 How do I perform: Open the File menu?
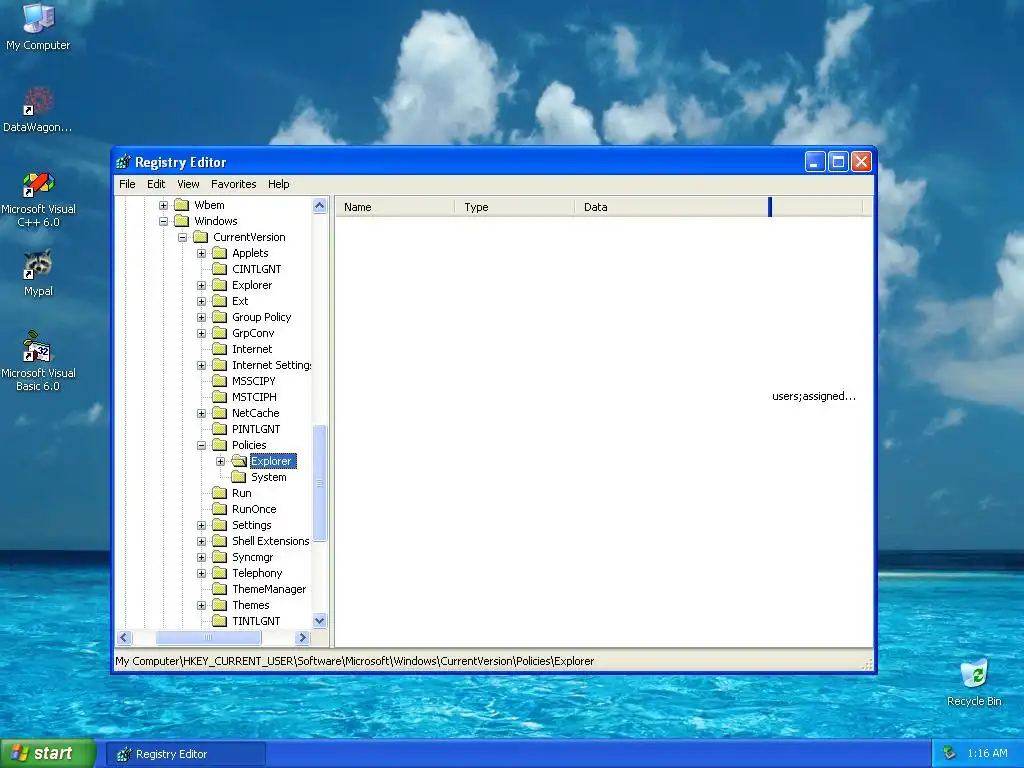tap(127, 184)
